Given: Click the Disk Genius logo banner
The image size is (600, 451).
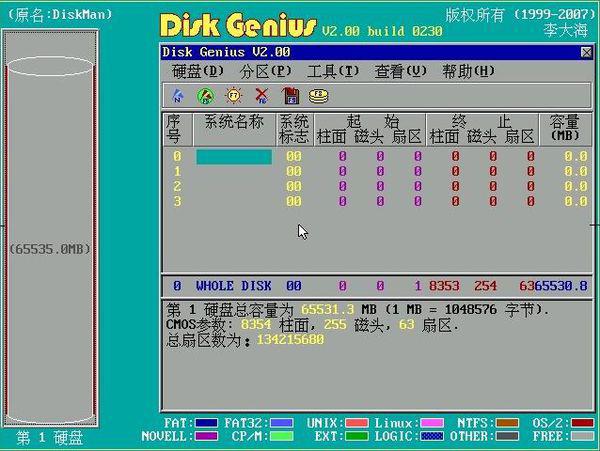Looking at the screenshot, I should point(238,25).
